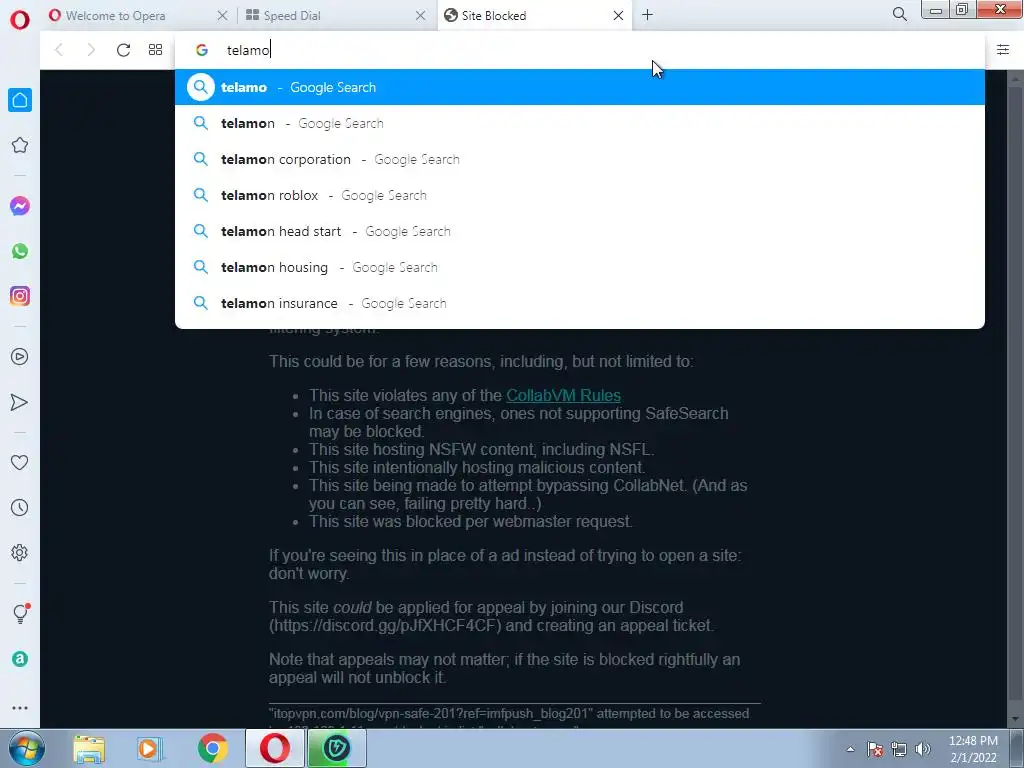
Task: Open WhatsApp in Opera sidebar
Action: pyautogui.click(x=20, y=251)
